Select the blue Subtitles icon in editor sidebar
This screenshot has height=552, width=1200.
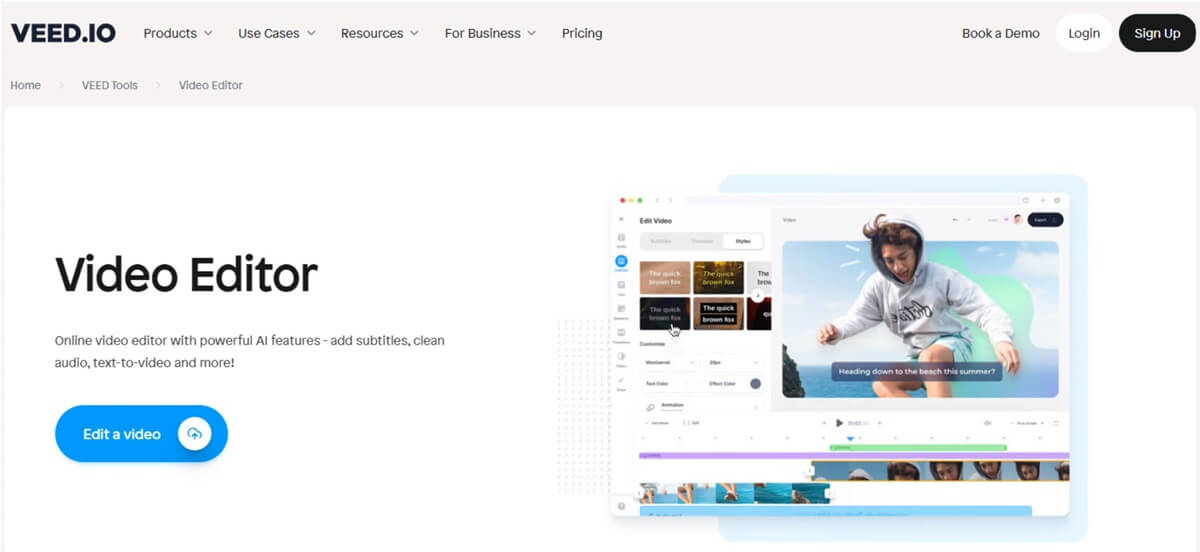point(621,262)
